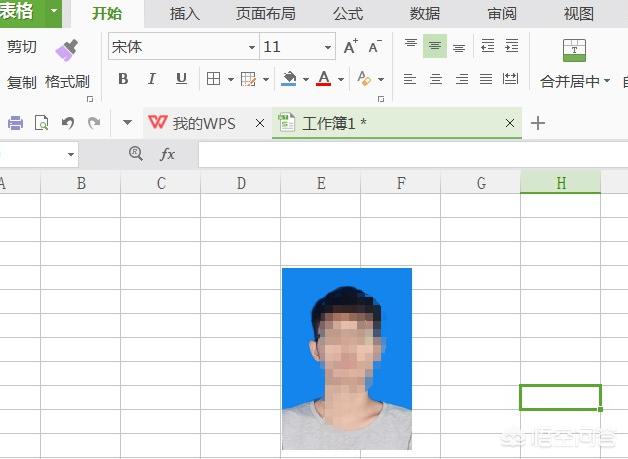Click the insert function fx icon

point(167,154)
